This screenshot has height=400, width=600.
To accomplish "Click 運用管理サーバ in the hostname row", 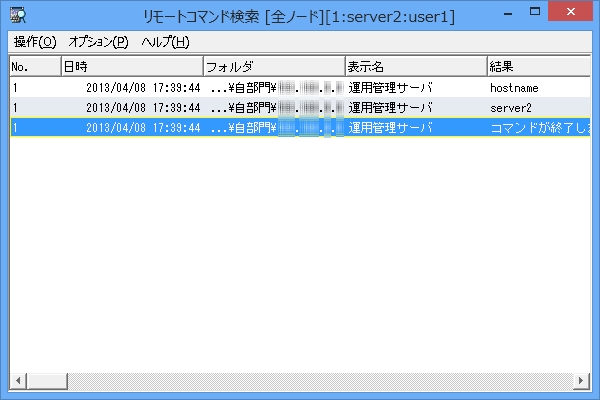I will pyautogui.click(x=390, y=88).
